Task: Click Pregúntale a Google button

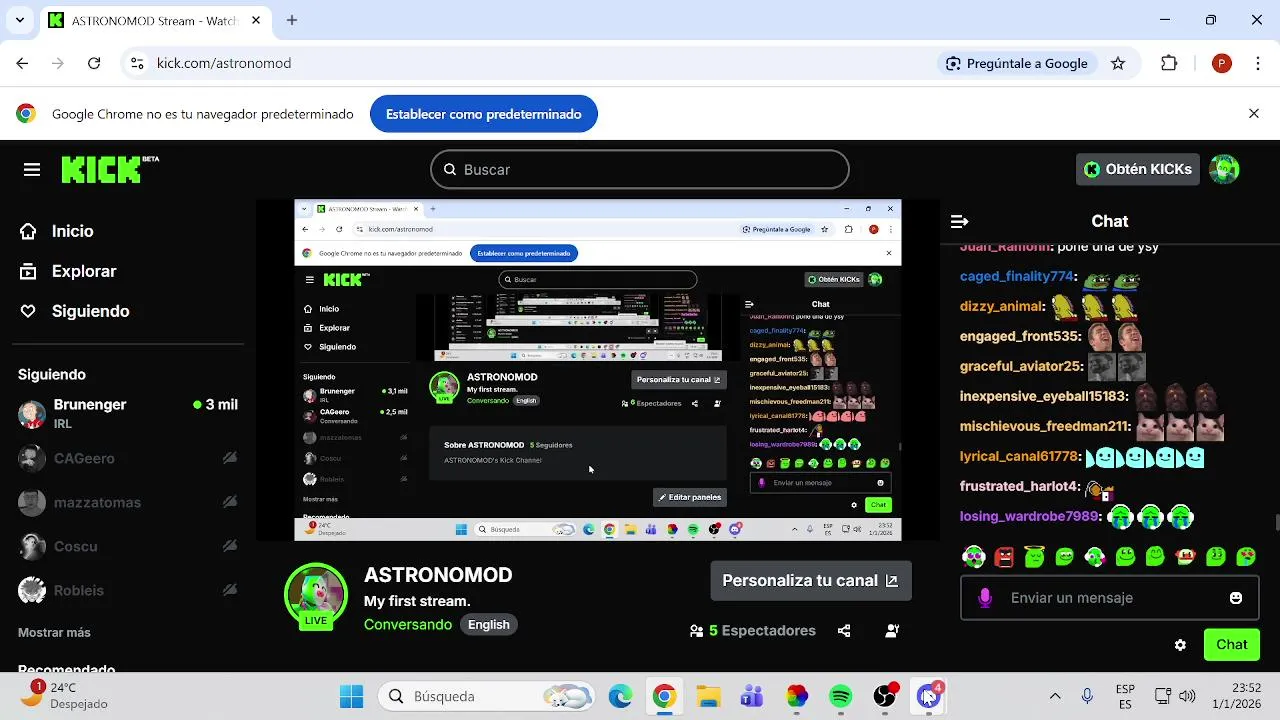Action: 1016,63
